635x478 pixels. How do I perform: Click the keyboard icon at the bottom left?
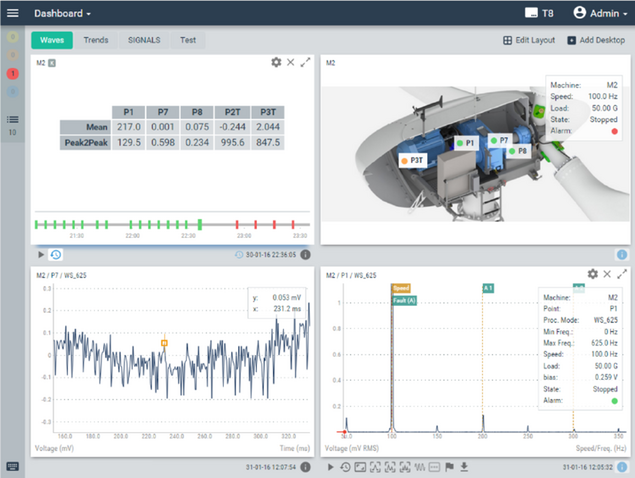click(12, 467)
